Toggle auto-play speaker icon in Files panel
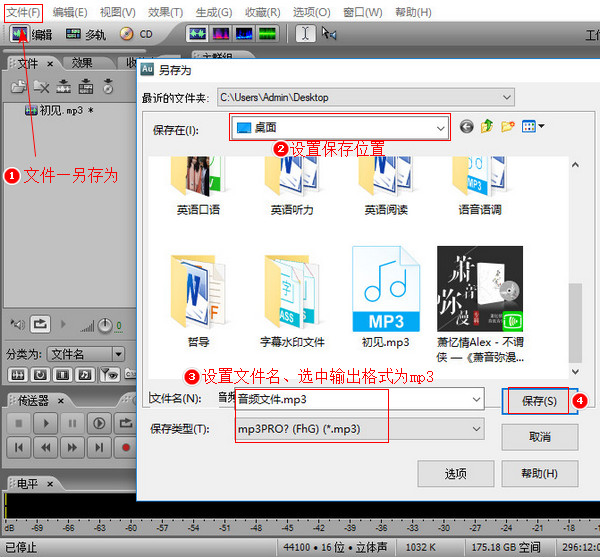The height and width of the screenshot is (557, 600). 18,325
